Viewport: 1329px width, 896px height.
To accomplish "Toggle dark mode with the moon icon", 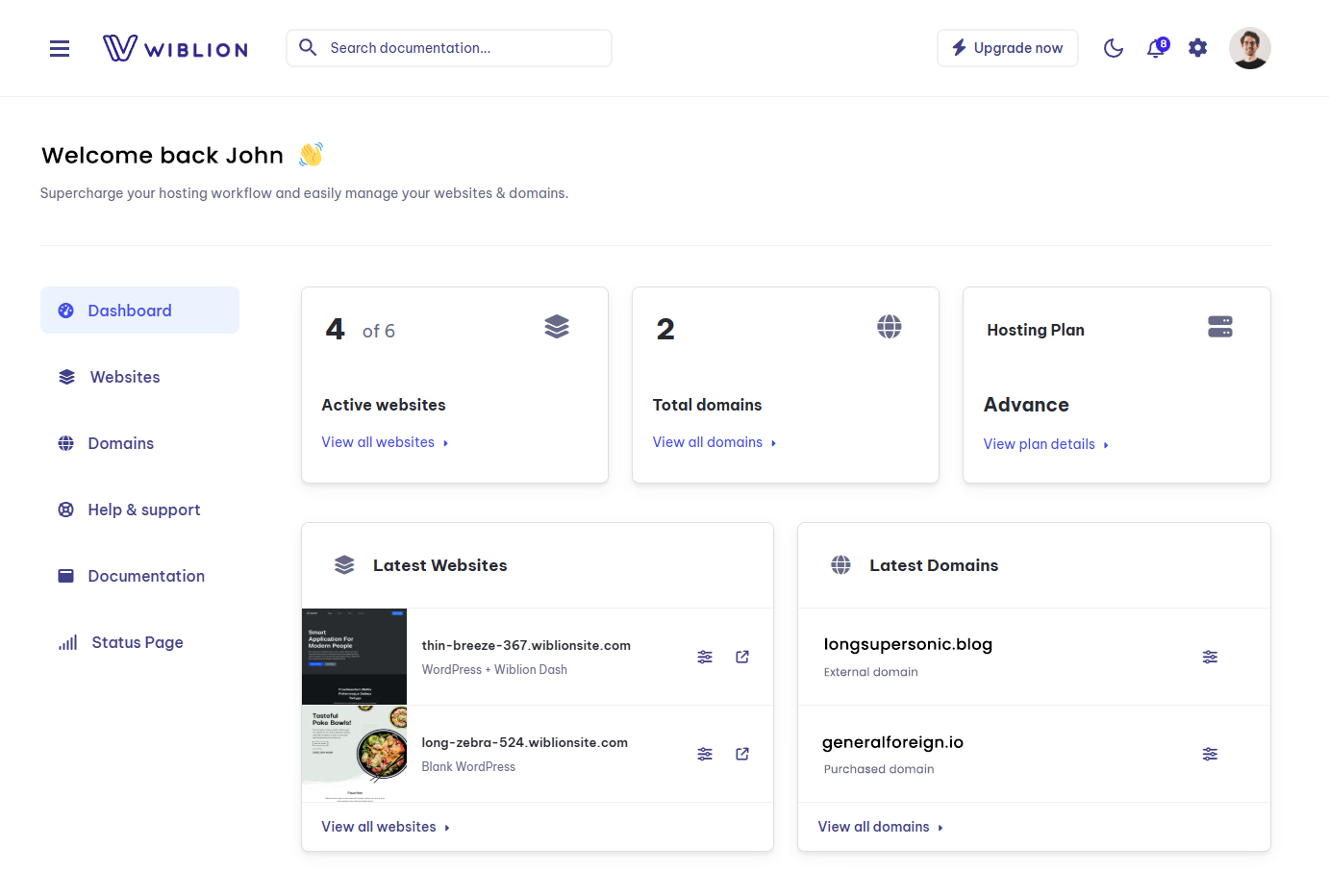I will coord(1113,48).
